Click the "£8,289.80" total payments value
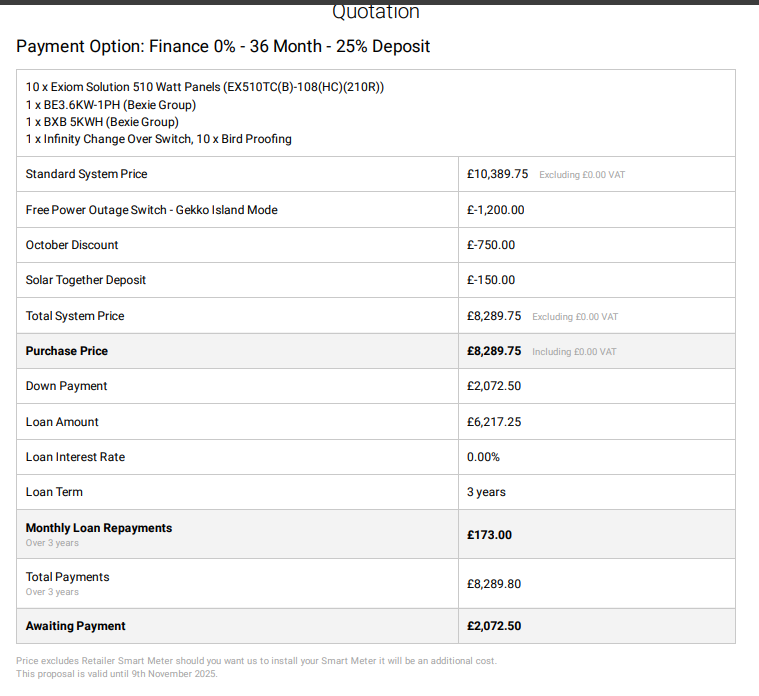The image size is (759, 696). tap(494, 584)
